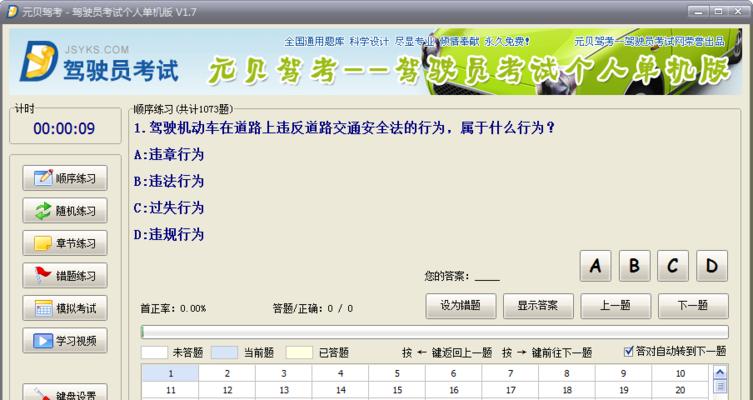Viewport: 753px width, 400px height.
Task: Select question 11 in grid
Action: coord(170,390)
